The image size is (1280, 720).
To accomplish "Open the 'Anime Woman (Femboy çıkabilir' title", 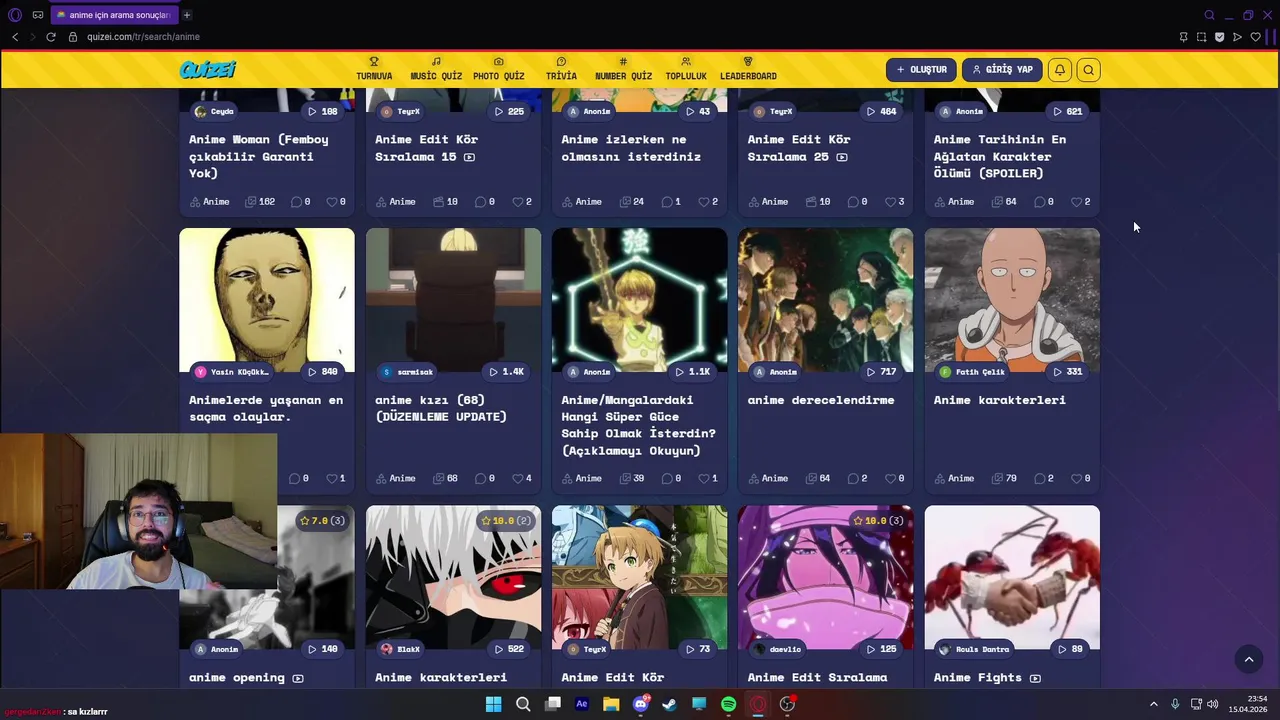I will tap(259, 156).
